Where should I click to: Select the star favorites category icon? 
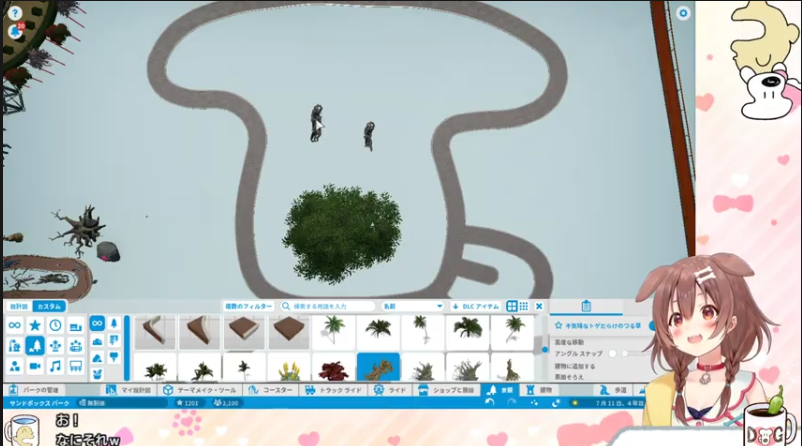(x=35, y=325)
